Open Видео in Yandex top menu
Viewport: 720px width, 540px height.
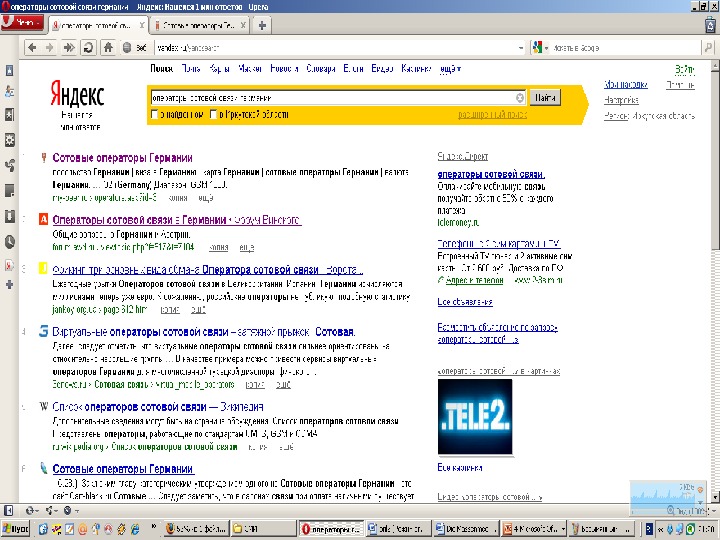tap(382, 69)
